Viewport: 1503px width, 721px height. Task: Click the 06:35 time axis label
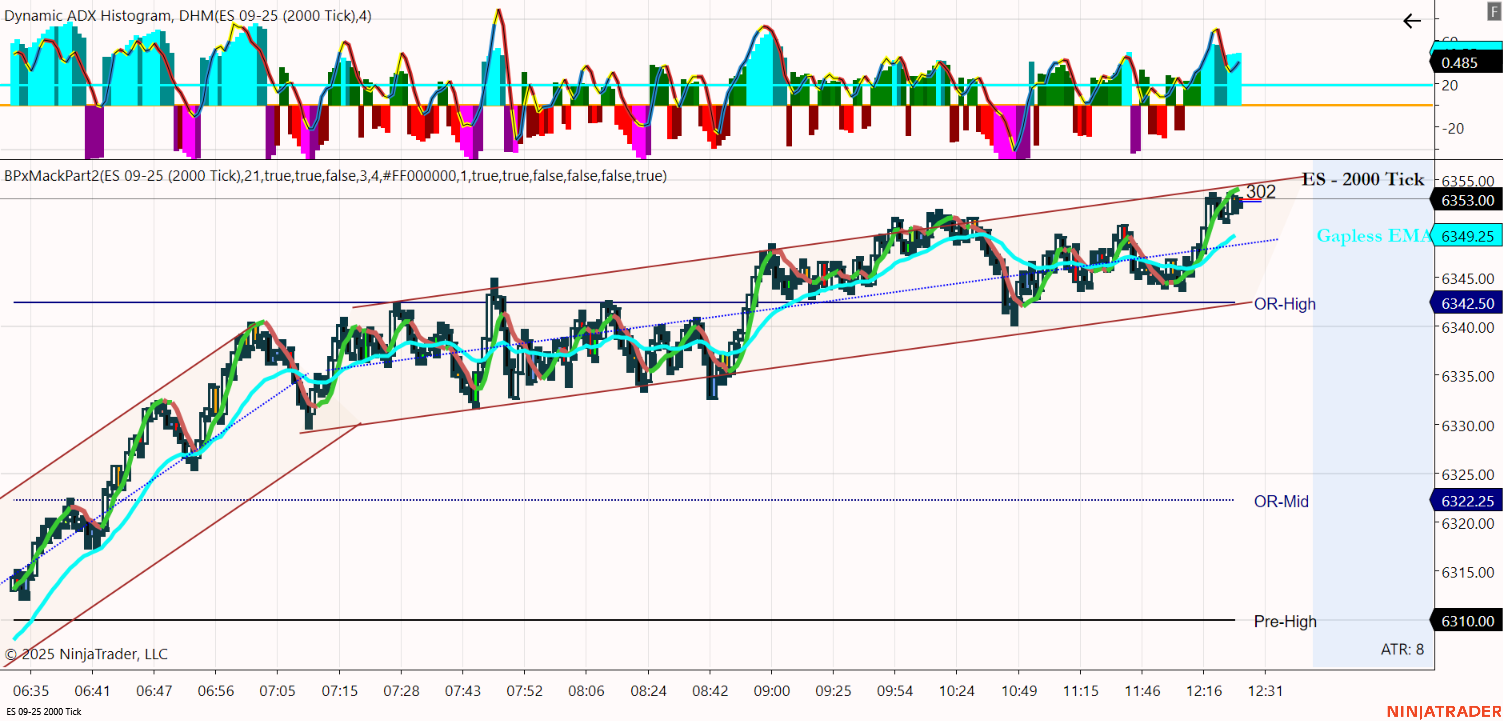pos(31,691)
